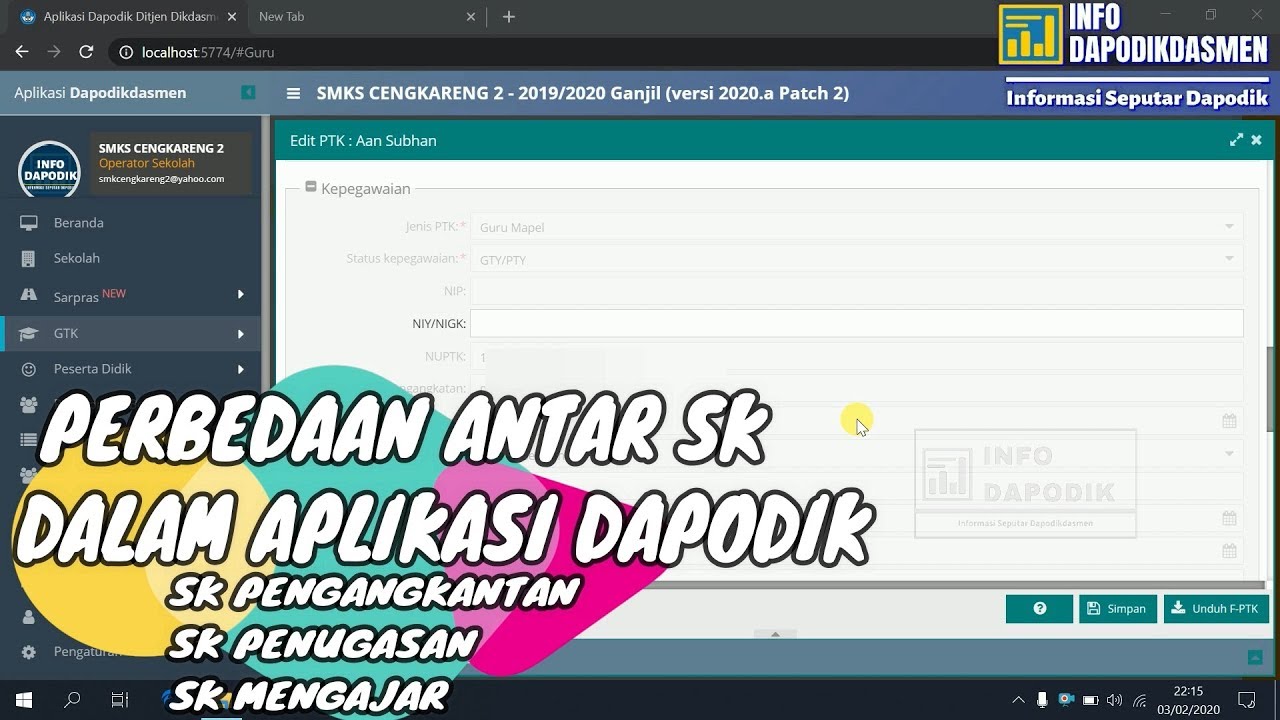Screen dimensions: 1280x720
Task: Open the hamburger menu beside school title
Action: click(293, 93)
